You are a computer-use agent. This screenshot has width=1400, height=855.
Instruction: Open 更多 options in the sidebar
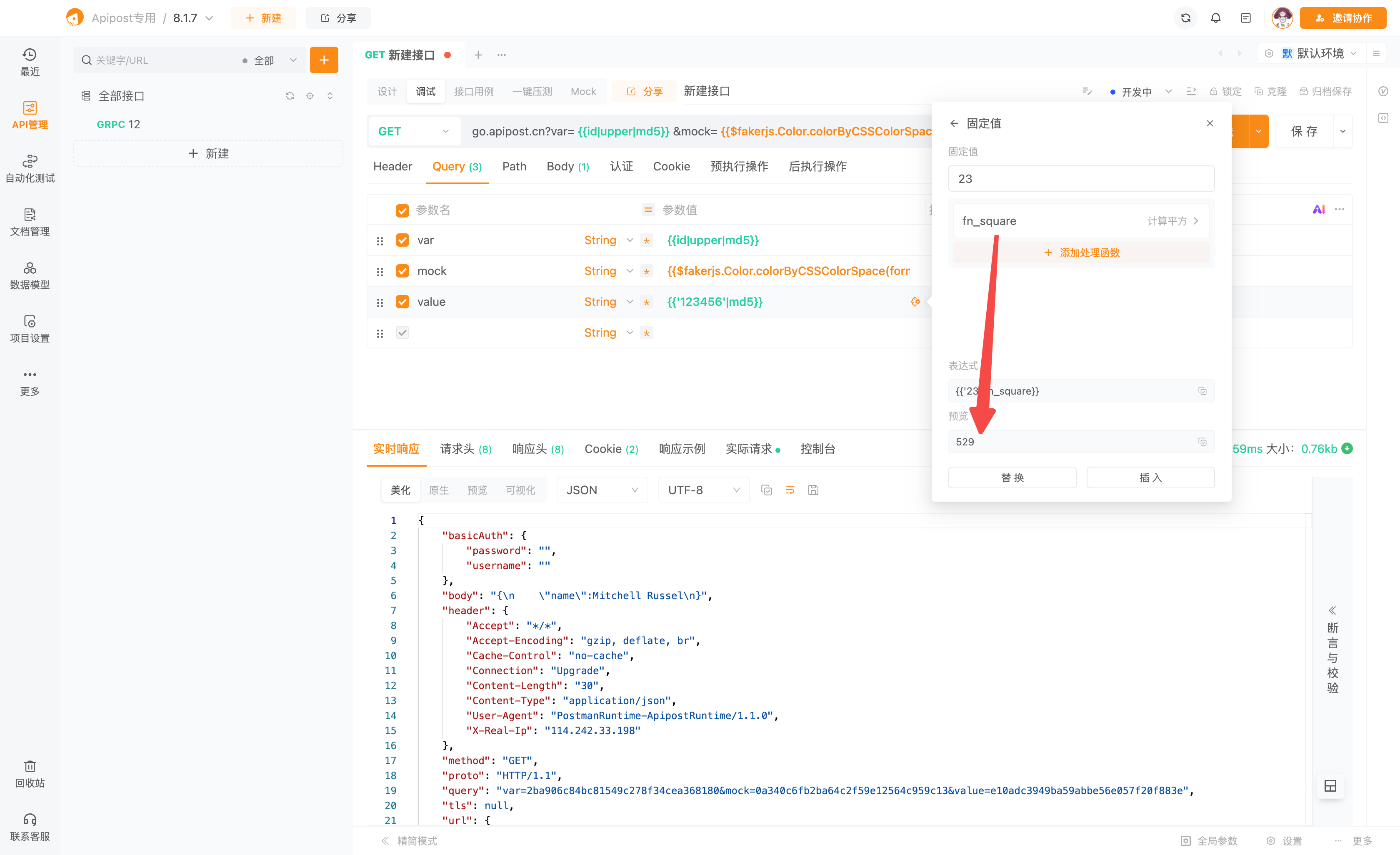point(30,382)
